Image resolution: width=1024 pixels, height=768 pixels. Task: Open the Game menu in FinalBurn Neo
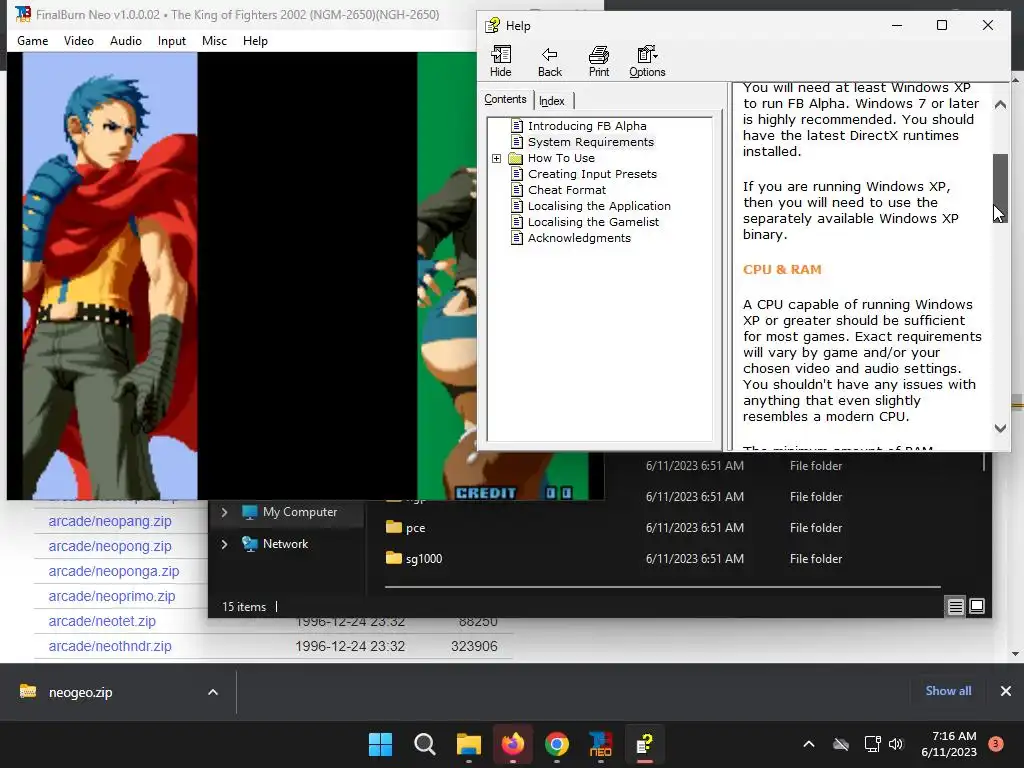[x=33, y=40]
